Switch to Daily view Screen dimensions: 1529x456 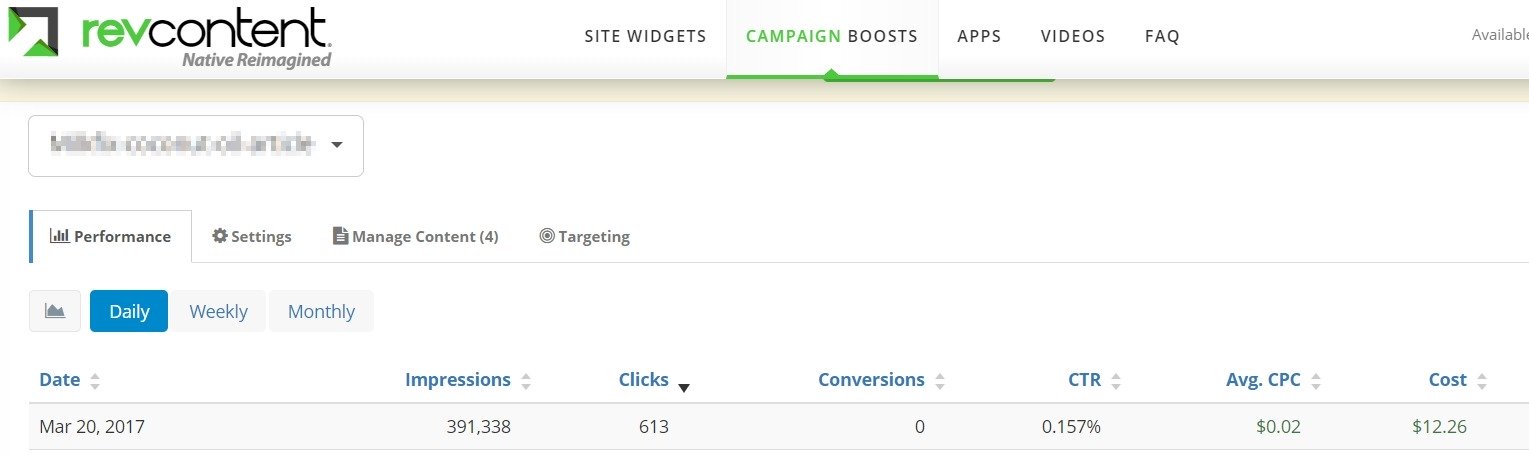[129, 311]
